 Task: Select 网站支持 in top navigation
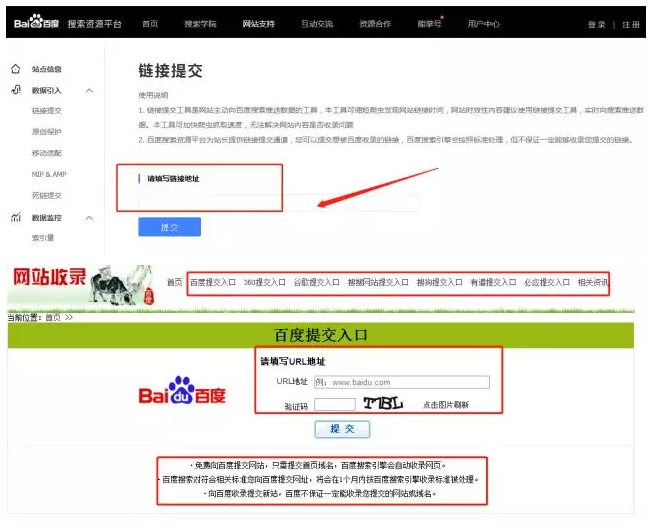[259, 24]
